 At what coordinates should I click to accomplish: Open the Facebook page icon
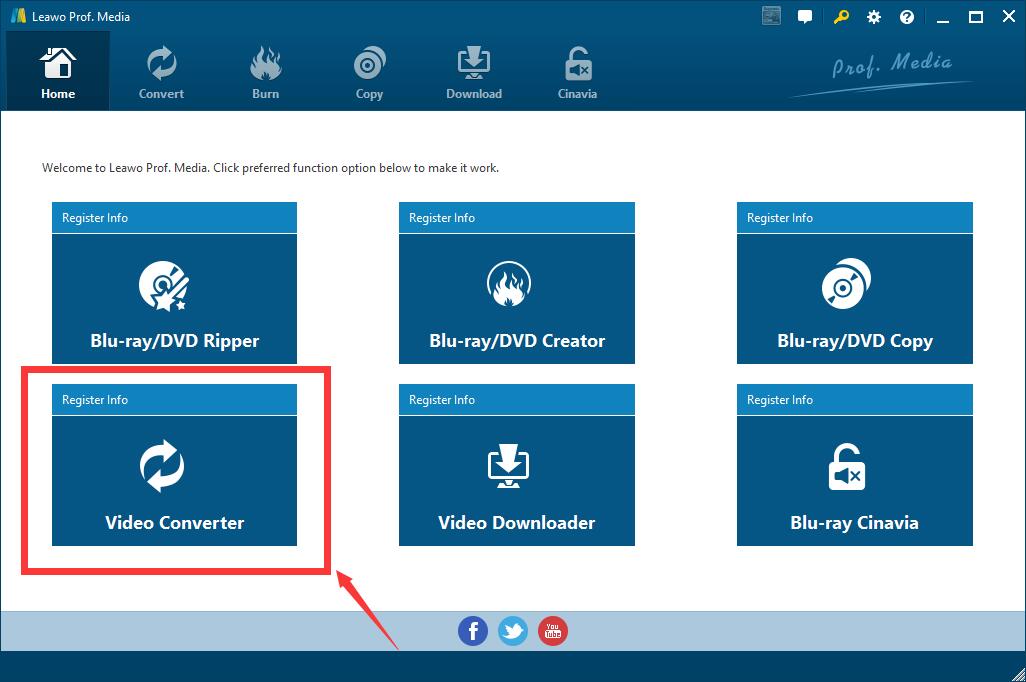pos(473,631)
